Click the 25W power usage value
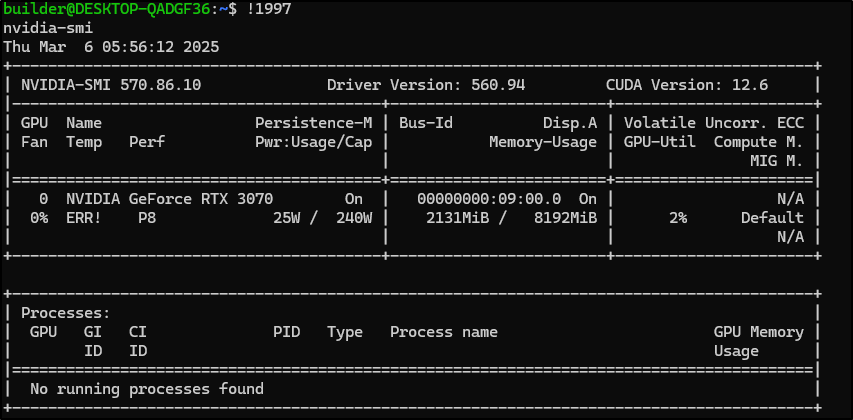 point(287,218)
